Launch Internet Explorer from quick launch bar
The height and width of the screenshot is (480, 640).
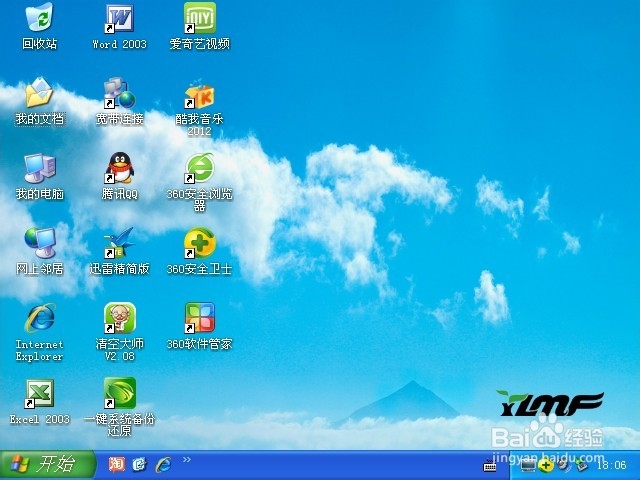coord(164,464)
